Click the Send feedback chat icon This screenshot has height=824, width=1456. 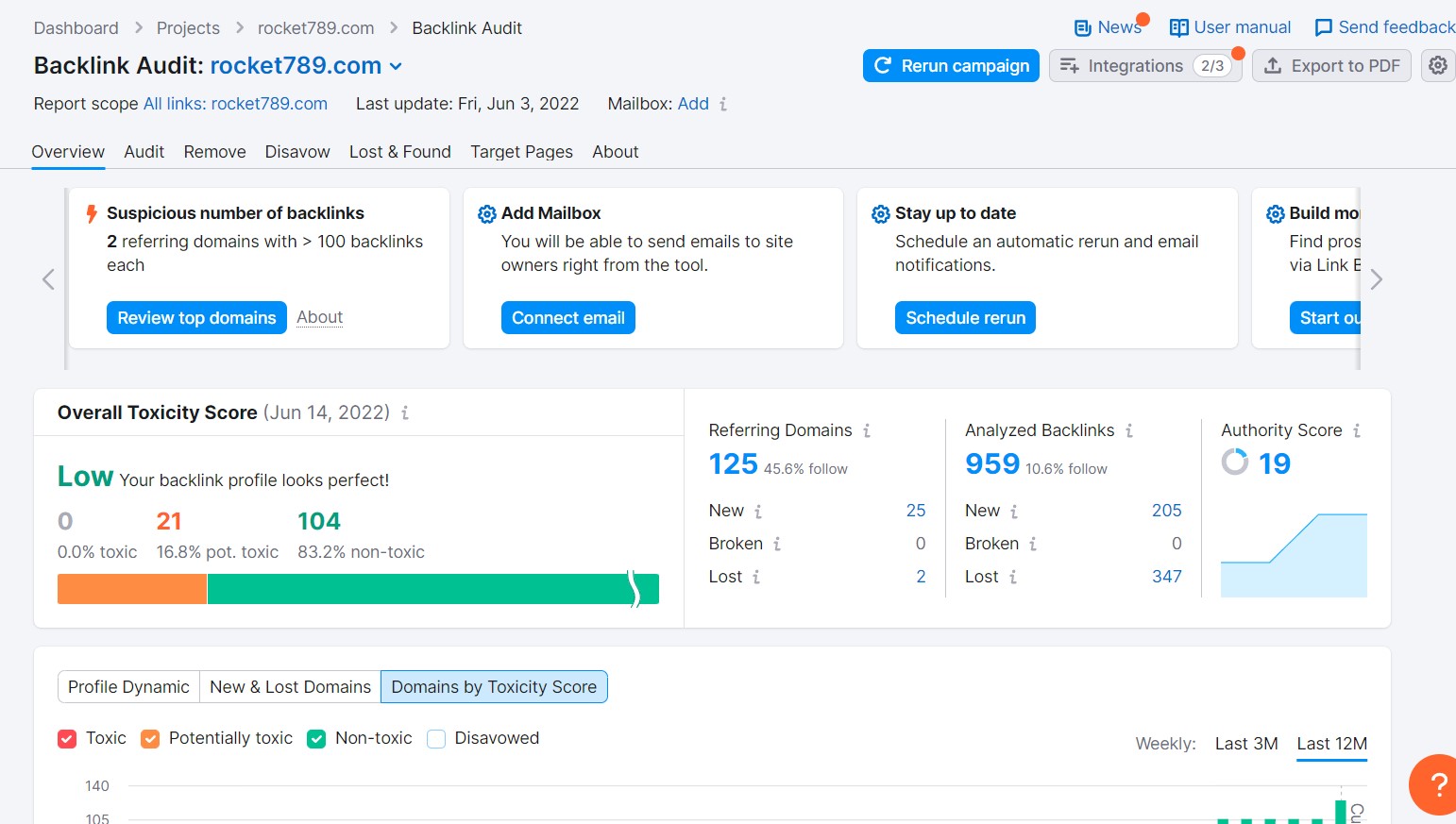(x=1324, y=28)
